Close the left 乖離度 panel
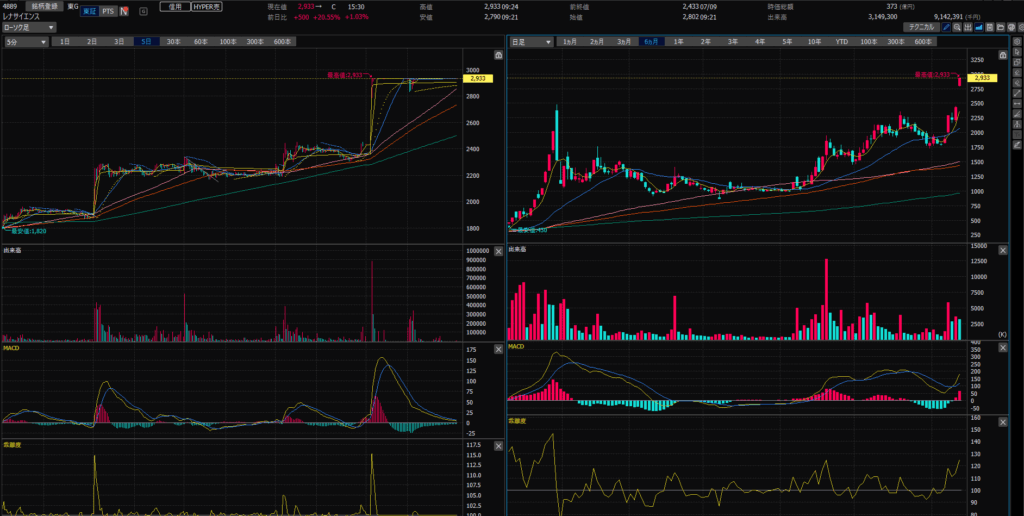1024x516 pixels. coord(498,446)
